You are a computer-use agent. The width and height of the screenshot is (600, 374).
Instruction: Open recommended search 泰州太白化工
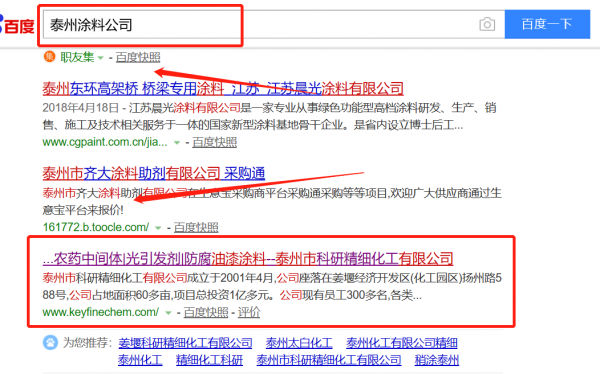tap(299, 343)
